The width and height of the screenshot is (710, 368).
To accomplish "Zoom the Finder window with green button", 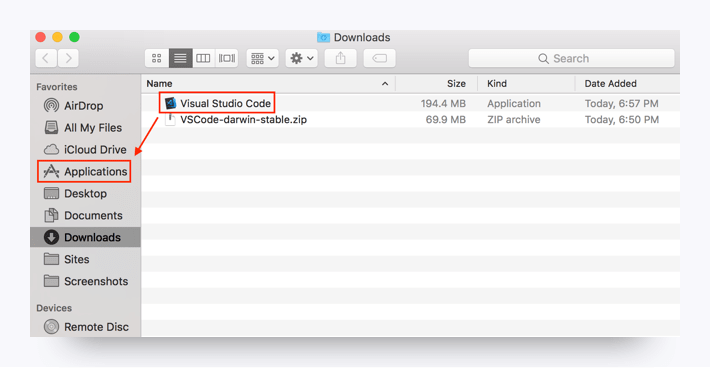I will 74,37.
